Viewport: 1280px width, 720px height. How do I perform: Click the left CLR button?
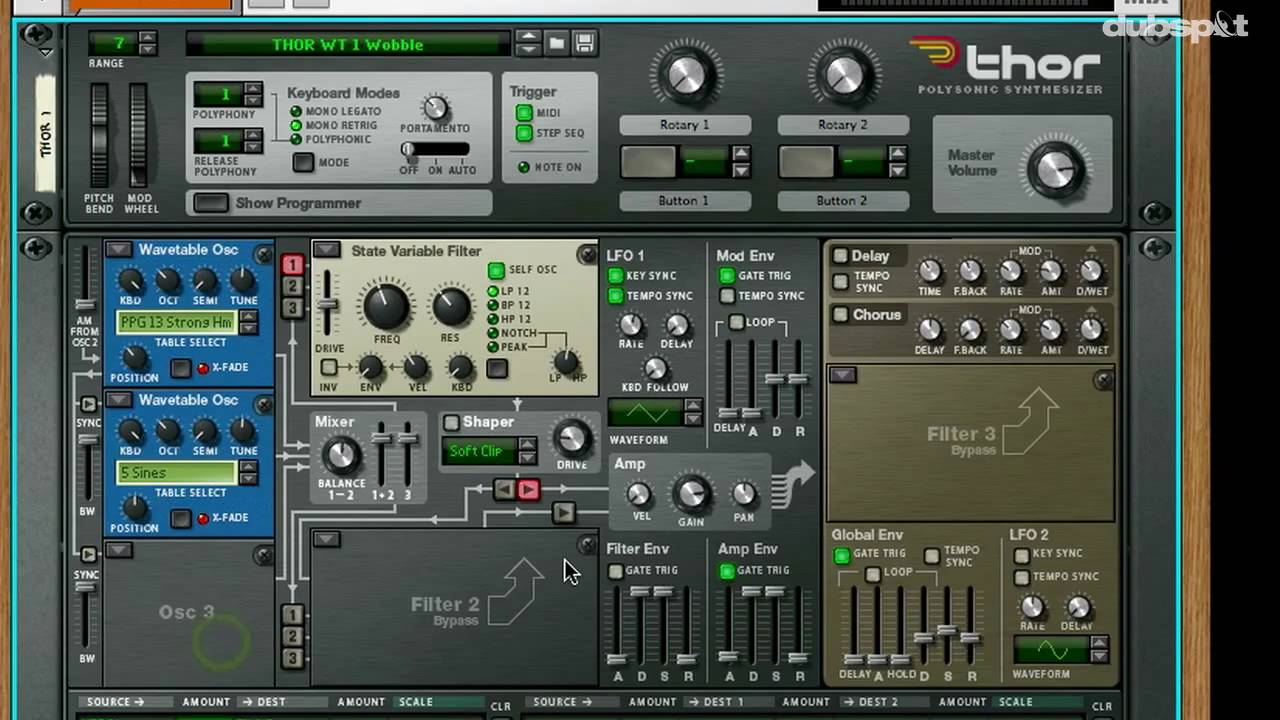point(501,707)
